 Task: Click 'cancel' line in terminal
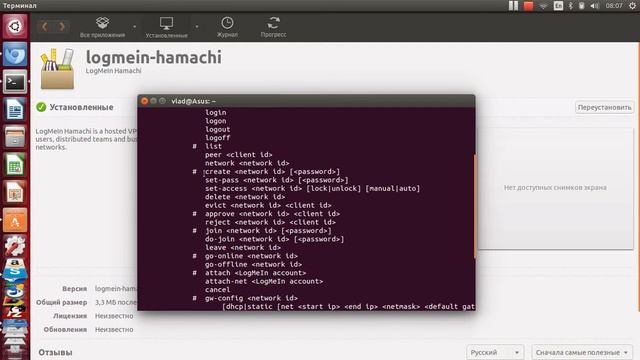[218, 290]
